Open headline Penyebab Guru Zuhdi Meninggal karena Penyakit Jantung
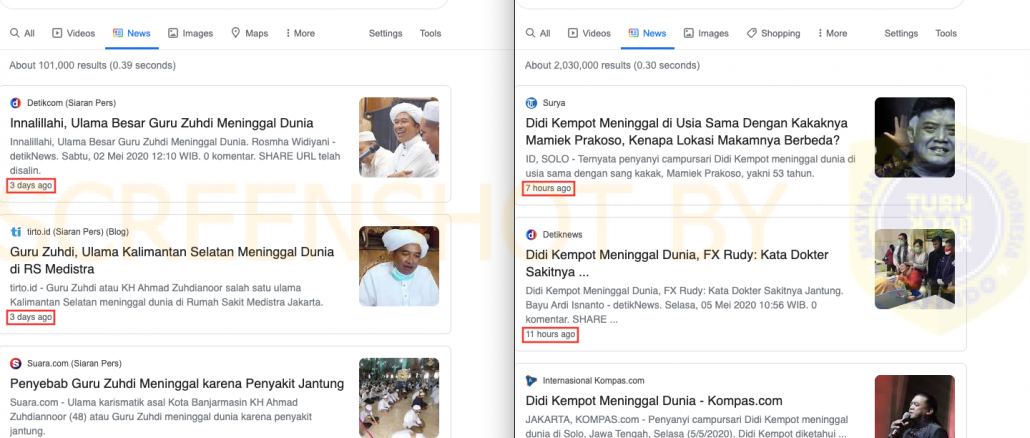This screenshot has width=1030, height=438. pyautogui.click(x=177, y=383)
